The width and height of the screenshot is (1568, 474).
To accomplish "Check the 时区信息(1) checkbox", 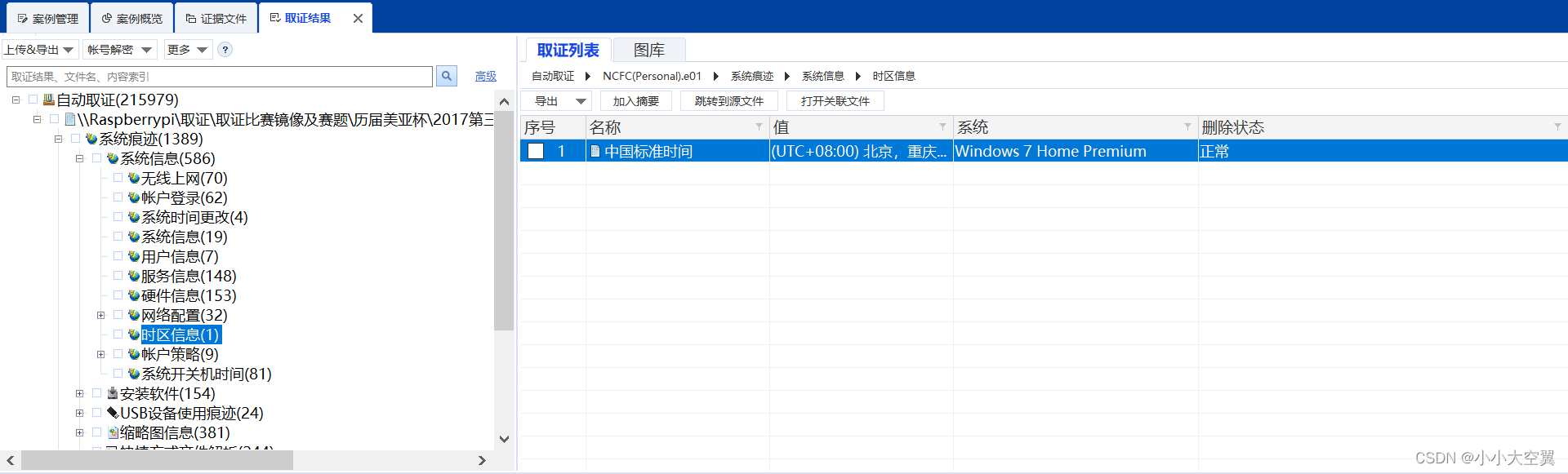I will coord(118,334).
